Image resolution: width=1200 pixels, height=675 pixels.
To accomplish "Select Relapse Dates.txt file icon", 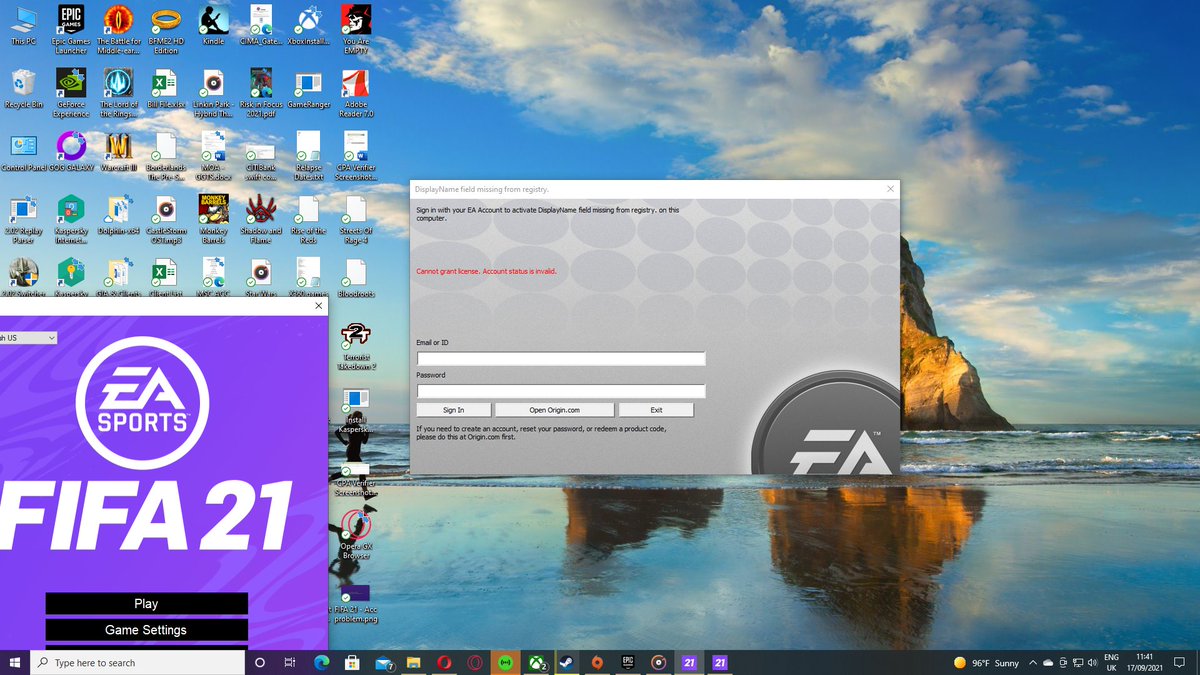I will [308, 155].
